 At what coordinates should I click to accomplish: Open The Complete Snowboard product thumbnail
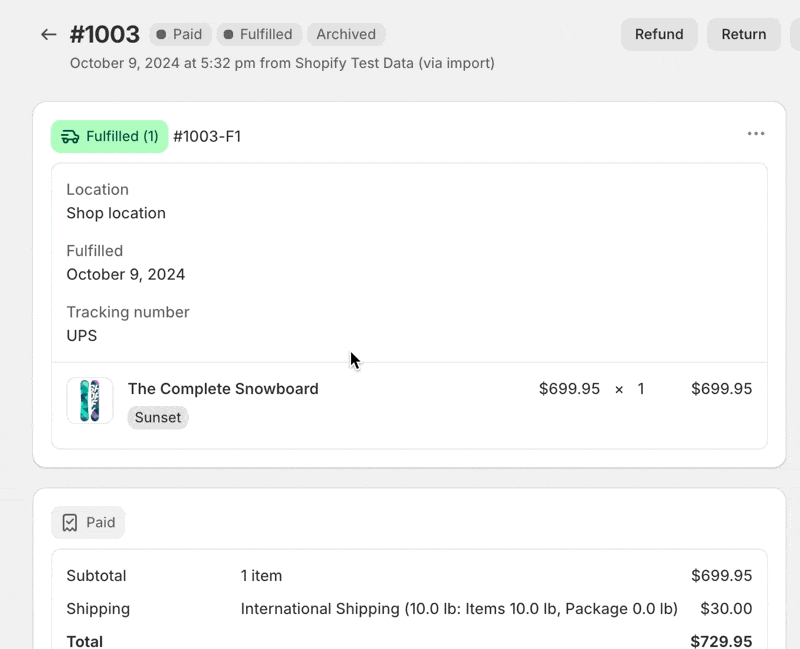tap(90, 401)
